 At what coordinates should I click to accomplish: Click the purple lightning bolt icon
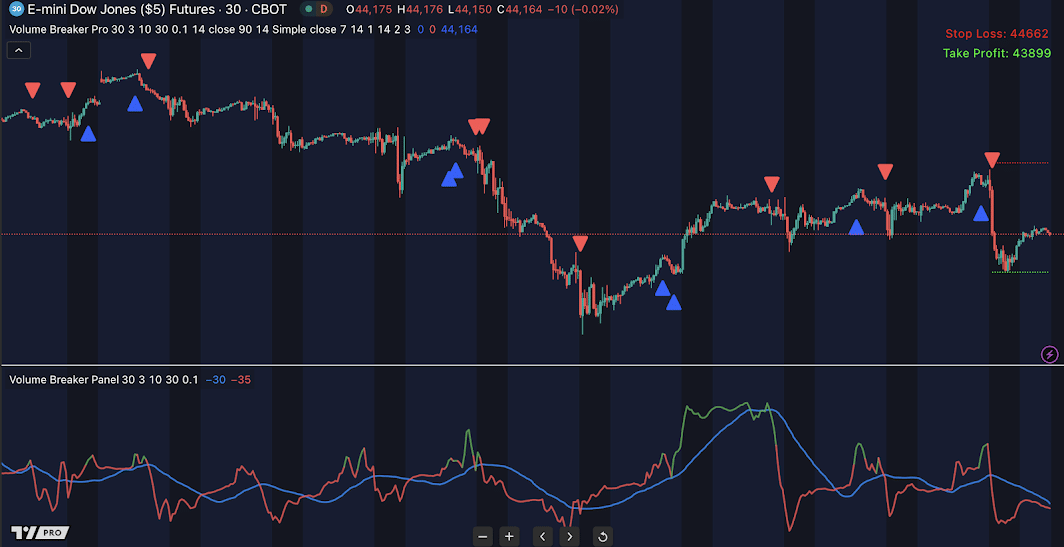click(x=1050, y=354)
